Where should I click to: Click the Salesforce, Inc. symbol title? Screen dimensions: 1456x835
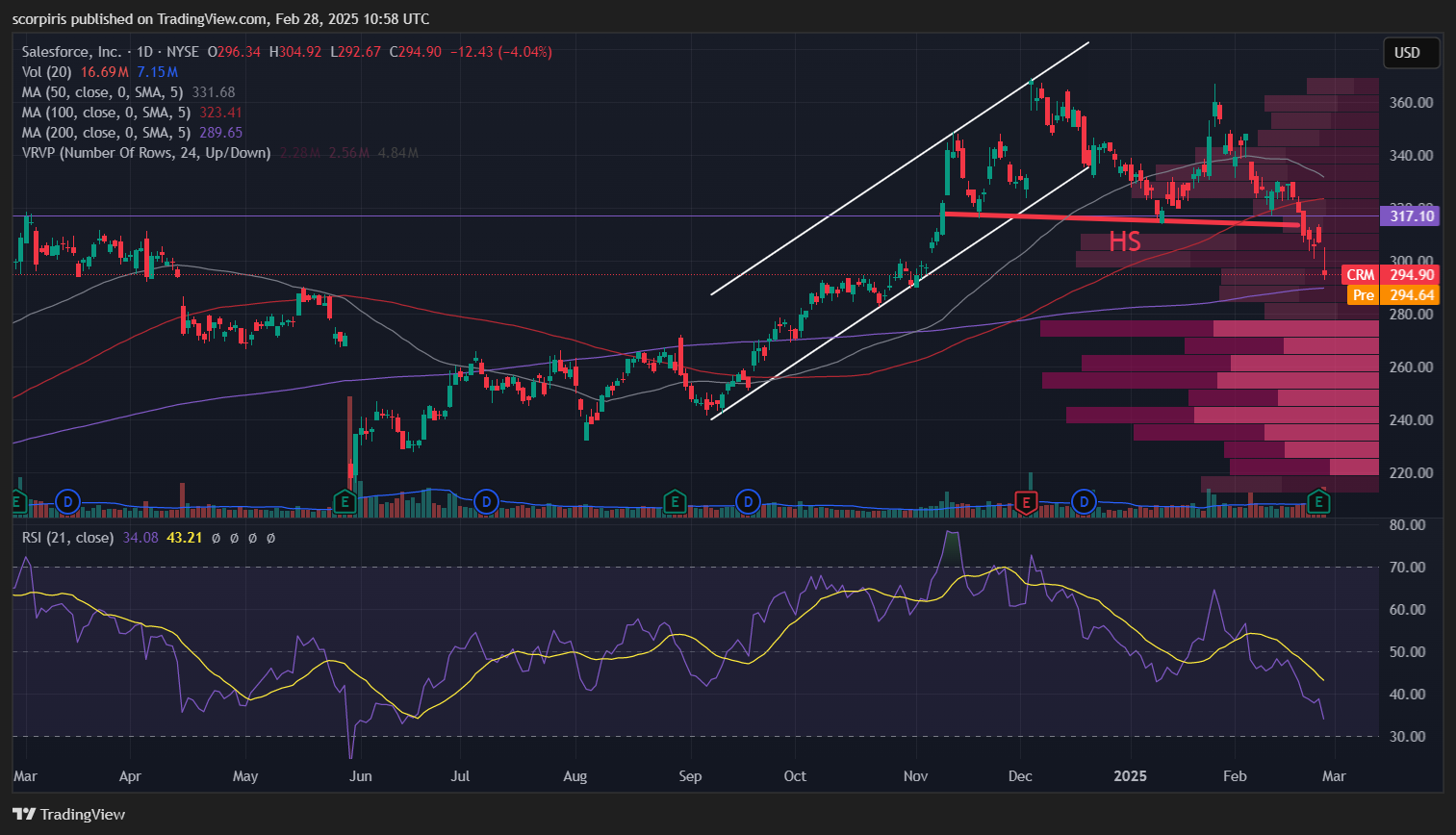pyautogui.click(x=72, y=52)
